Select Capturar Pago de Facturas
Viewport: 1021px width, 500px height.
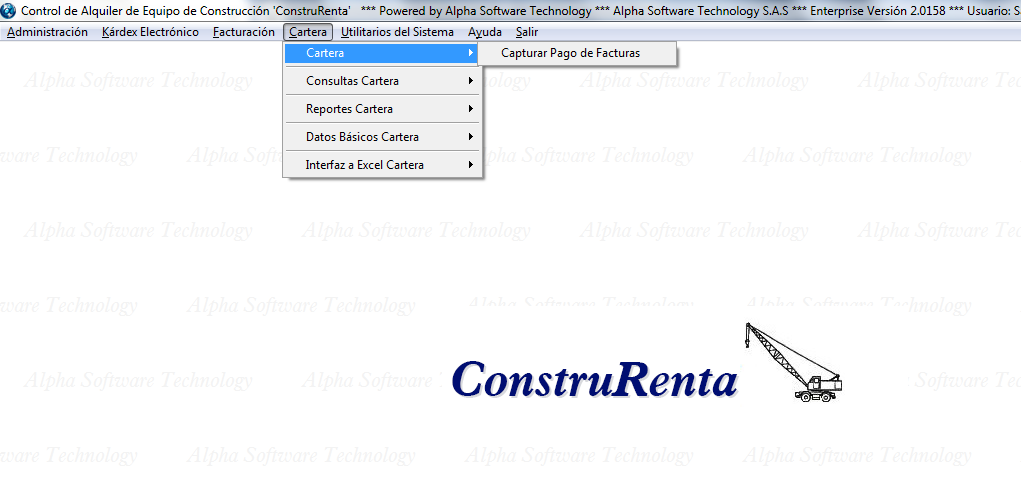(x=570, y=53)
